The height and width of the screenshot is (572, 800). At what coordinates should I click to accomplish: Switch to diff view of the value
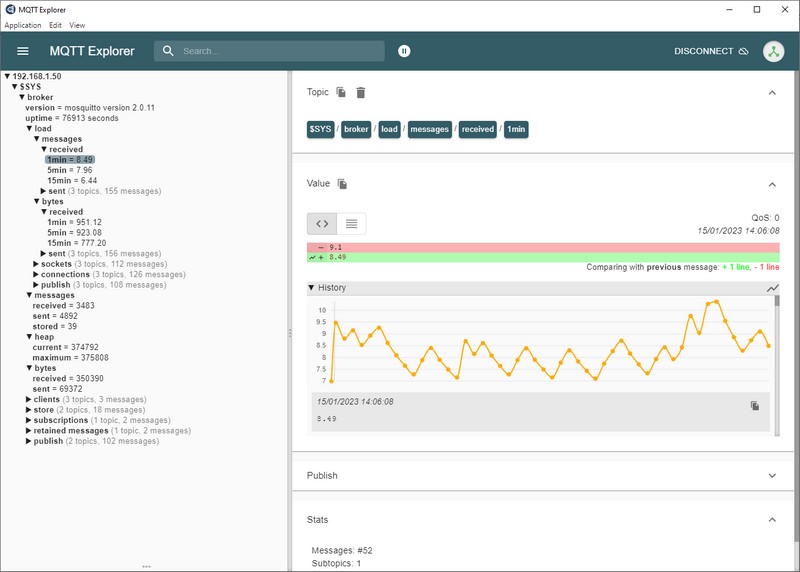322,223
